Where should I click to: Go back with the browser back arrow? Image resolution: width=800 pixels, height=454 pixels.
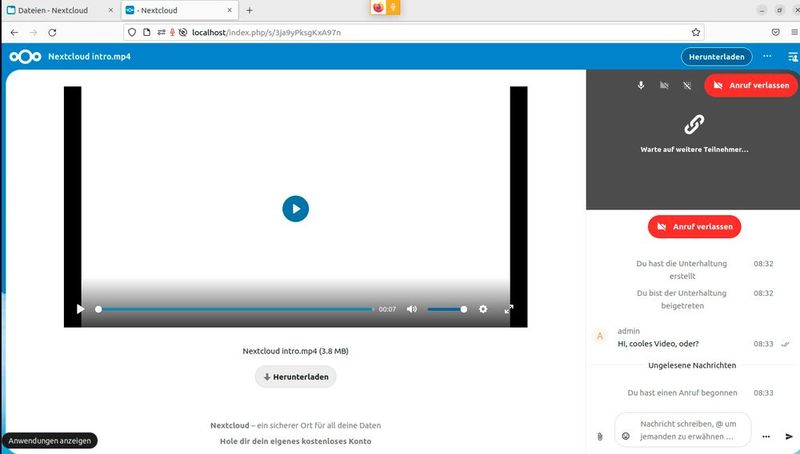(14, 32)
